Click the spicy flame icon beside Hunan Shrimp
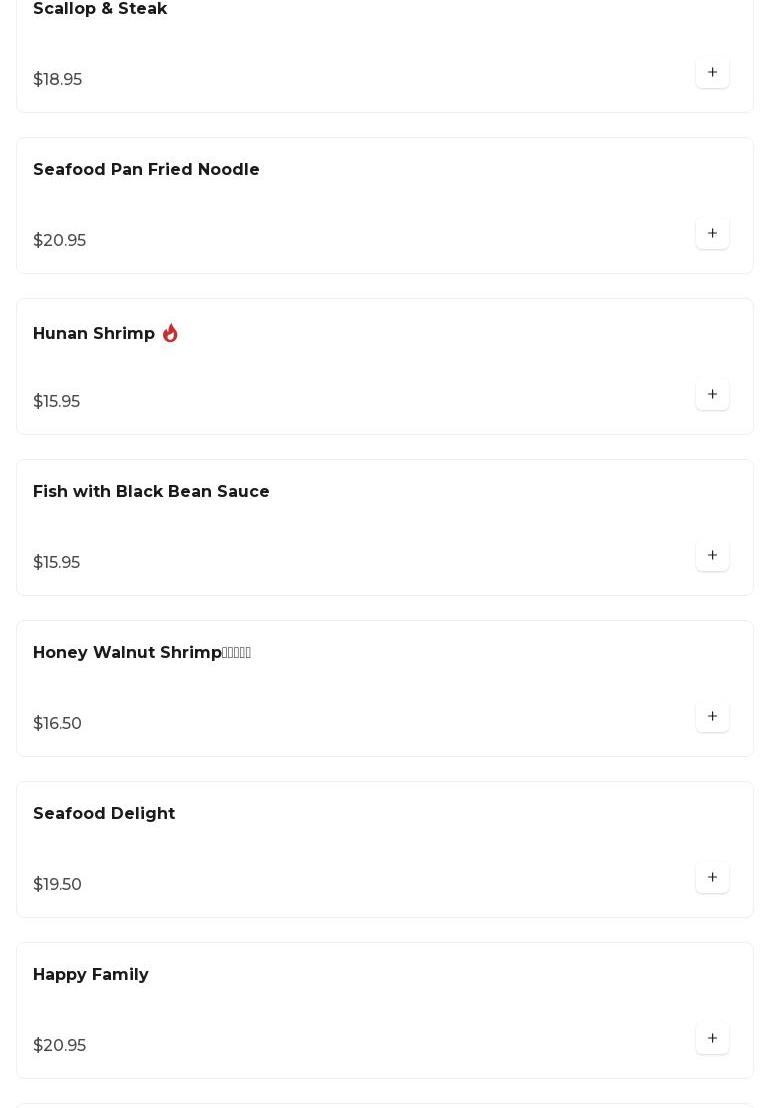This screenshot has height=1108, width=770. (x=170, y=333)
